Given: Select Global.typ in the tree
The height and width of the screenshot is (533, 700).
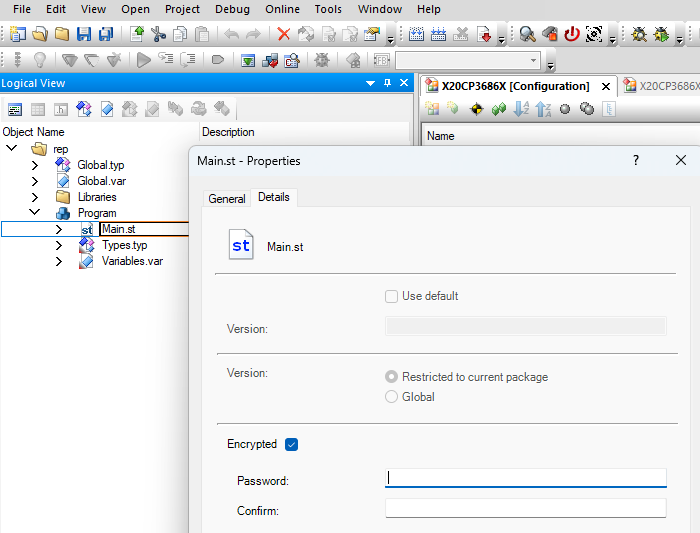Looking at the screenshot, I should click(100, 165).
